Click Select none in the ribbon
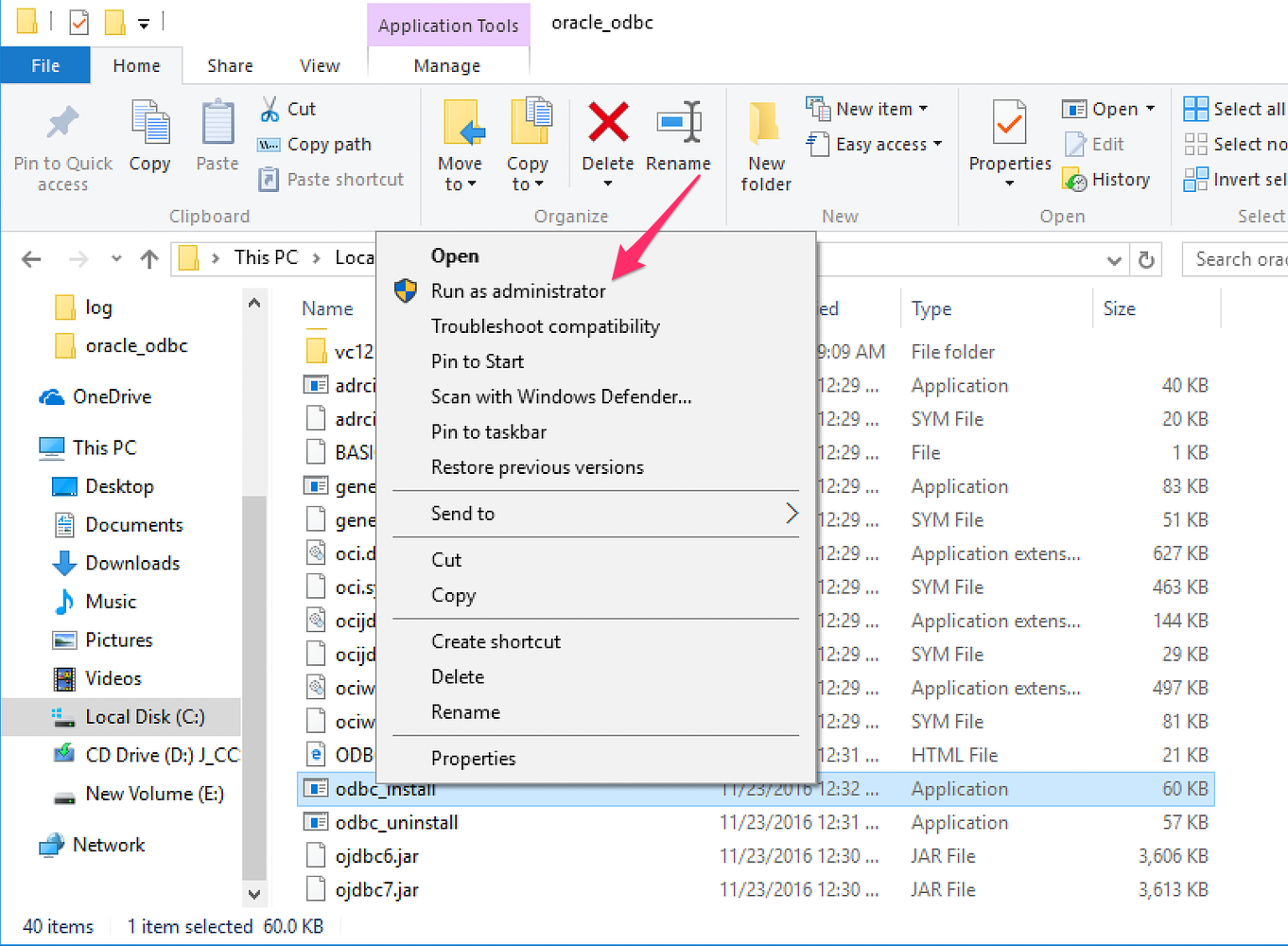The image size is (1288, 946). (1235, 144)
